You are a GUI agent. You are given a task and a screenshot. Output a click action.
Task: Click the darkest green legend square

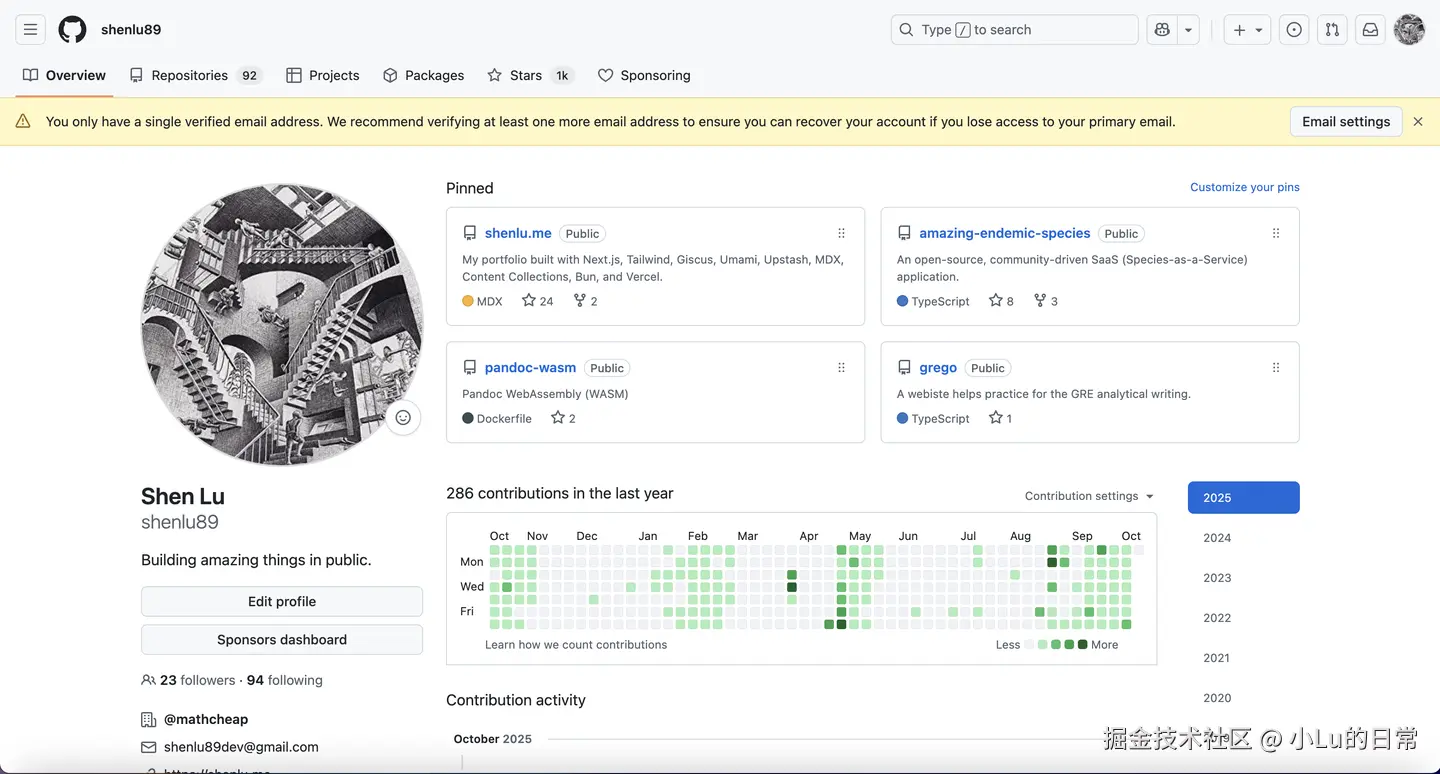[x=1082, y=645]
